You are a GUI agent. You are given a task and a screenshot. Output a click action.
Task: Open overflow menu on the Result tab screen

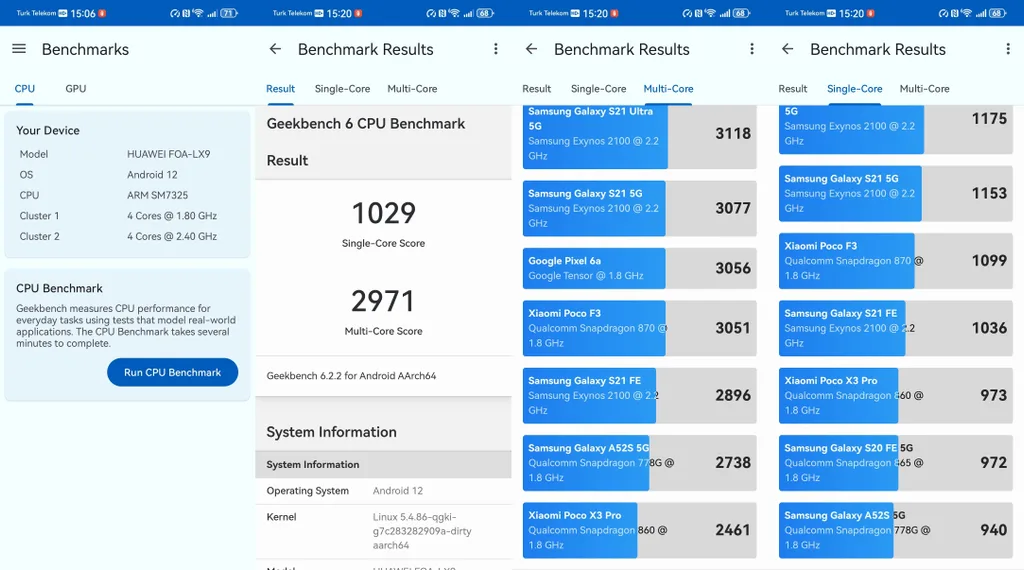496,49
